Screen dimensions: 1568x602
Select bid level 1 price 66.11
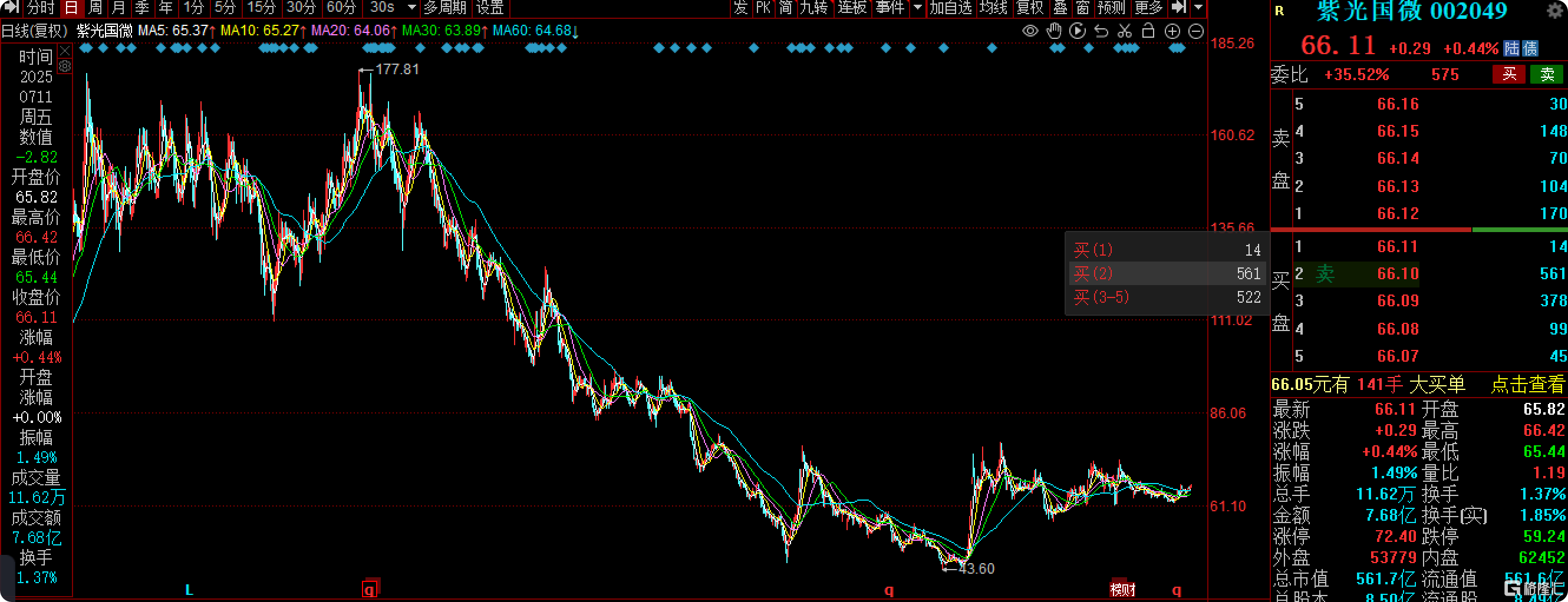click(x=1398, y=246)
